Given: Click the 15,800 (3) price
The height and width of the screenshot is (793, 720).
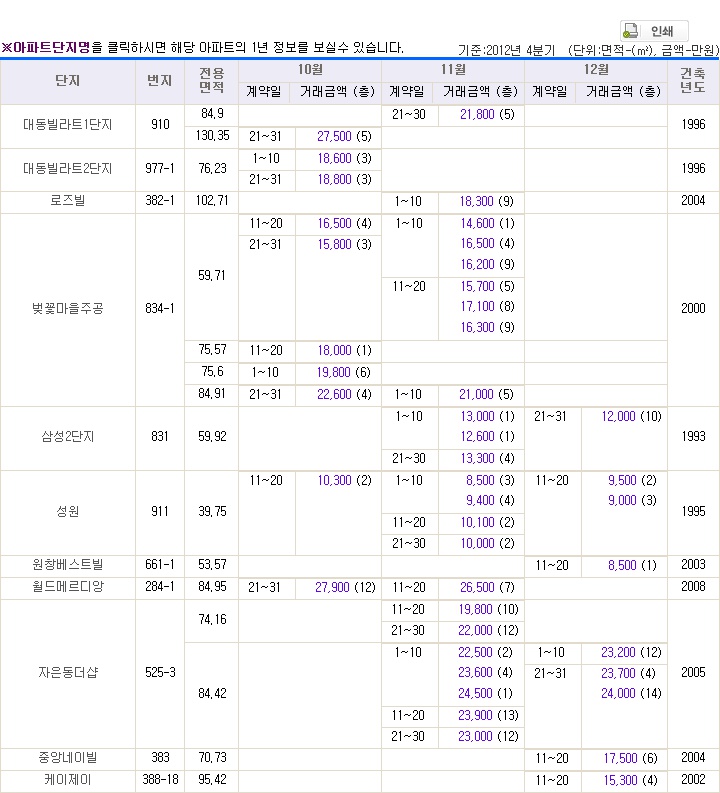Looking at the screenshot, I should [344, 245].
